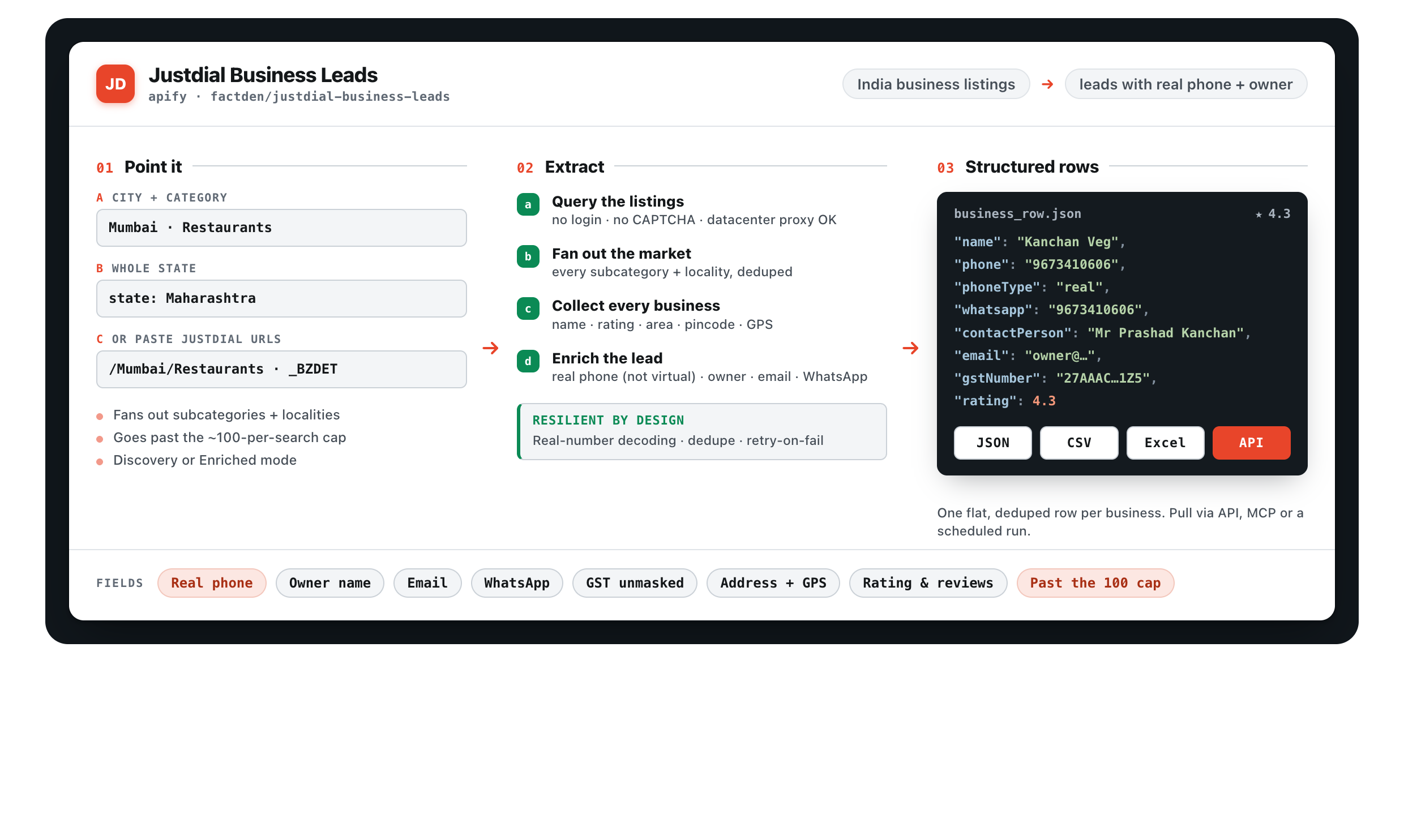Click the red API button

1251,443
